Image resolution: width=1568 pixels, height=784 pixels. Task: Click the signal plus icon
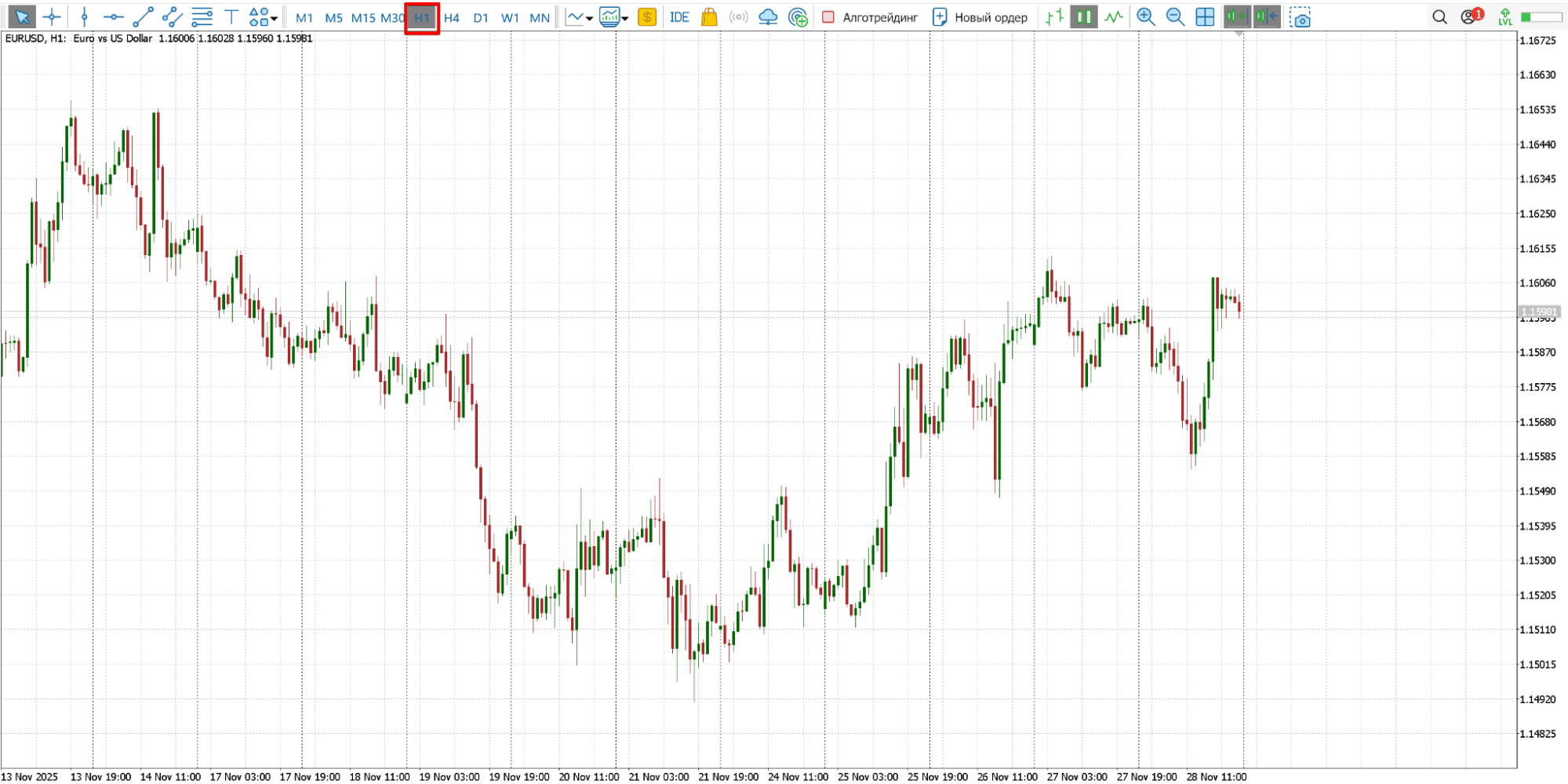click(x=798, y=16)
